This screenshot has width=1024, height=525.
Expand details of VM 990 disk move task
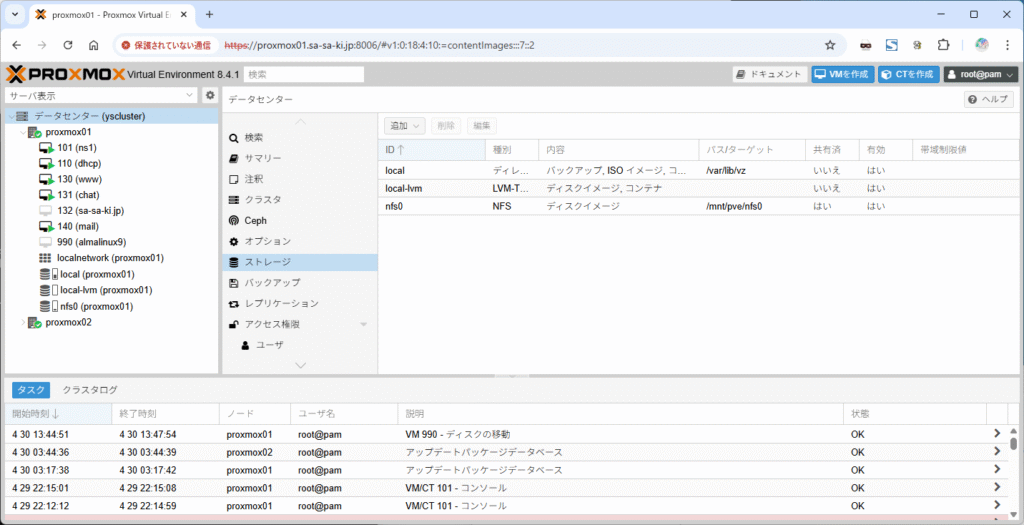[x=997, y=434]
